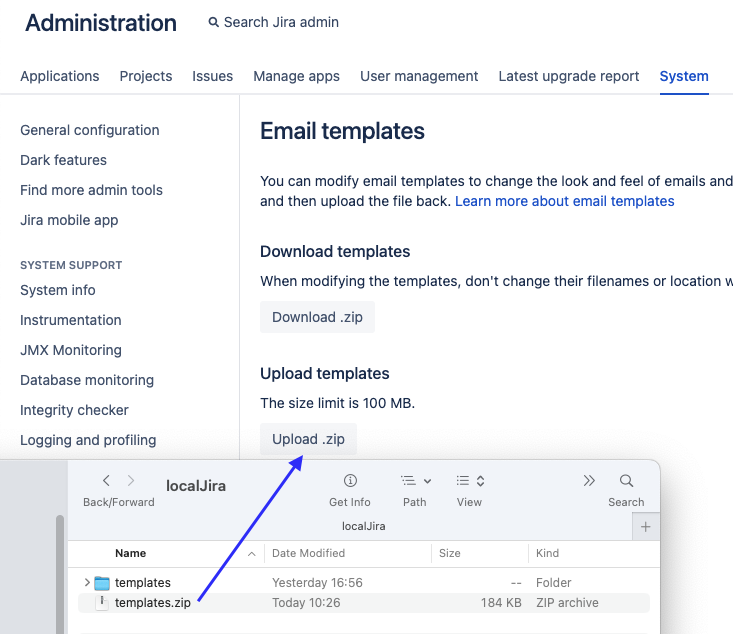Click 'Yesterday 16:56' date cell

click(x=317, y=583)
